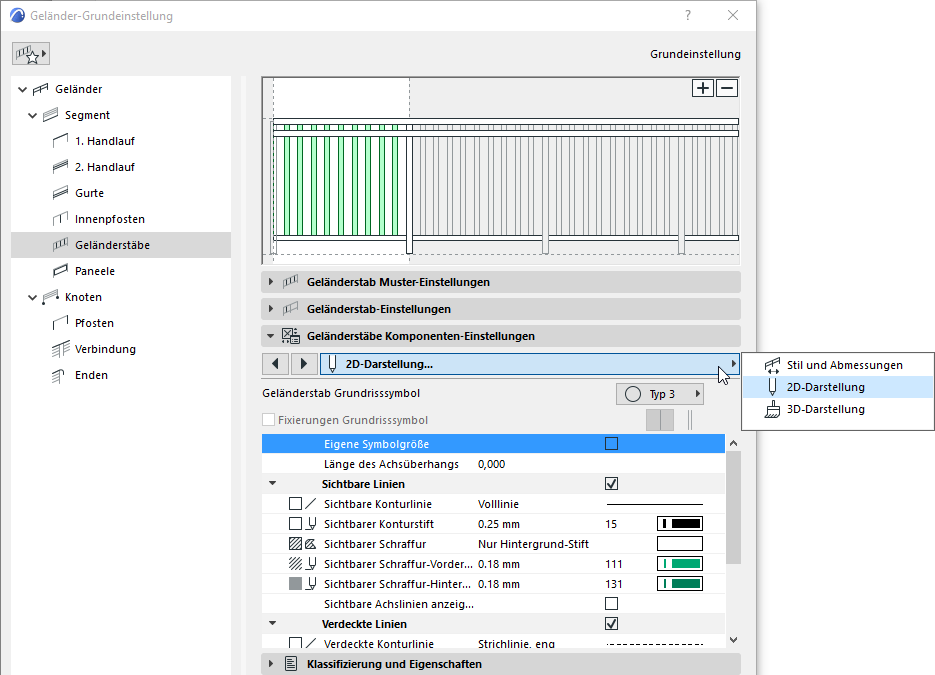Select the 2. Handlauf icon
The height and width of the screenshot is (675, 935).
tap(60, 167)
